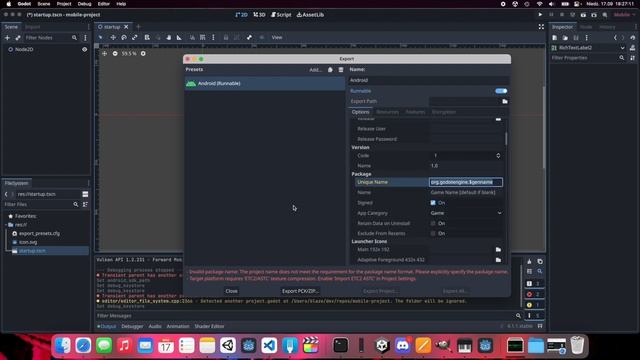Select export_presets.cfg in FileSystem
640x360 pixels.
[39, 233]
